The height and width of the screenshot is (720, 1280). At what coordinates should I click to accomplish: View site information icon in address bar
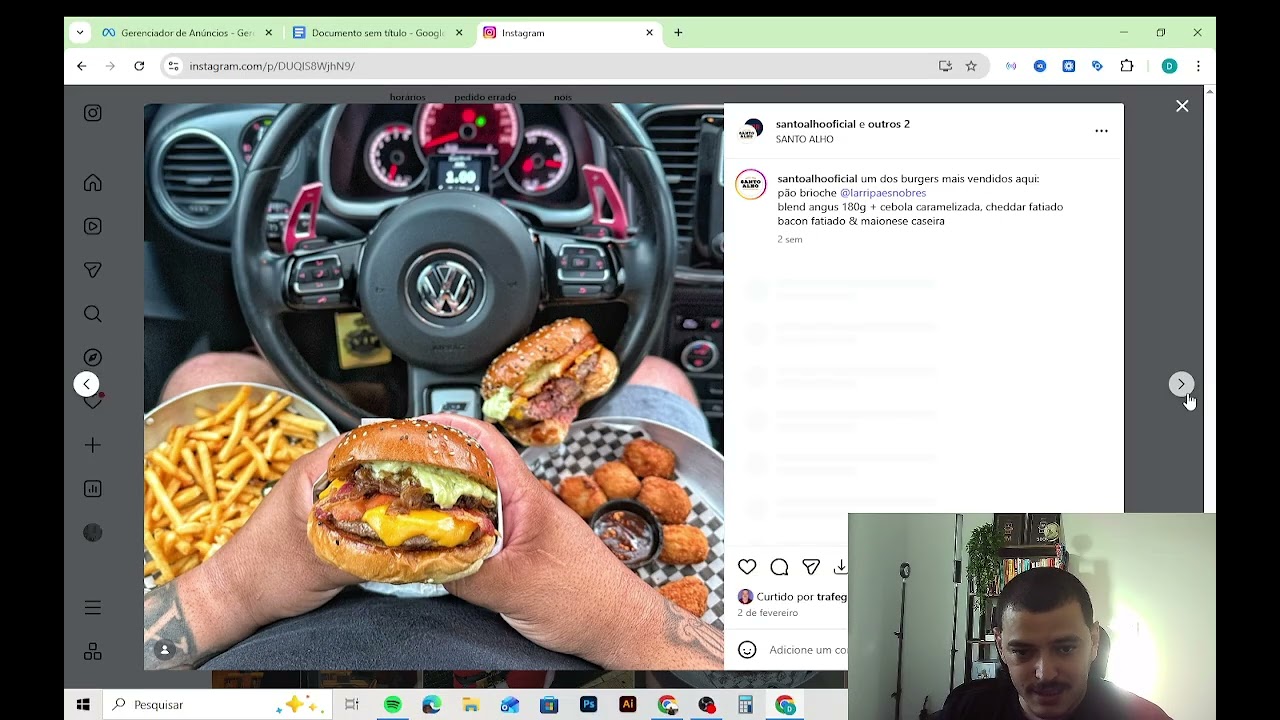coord(173,66)
